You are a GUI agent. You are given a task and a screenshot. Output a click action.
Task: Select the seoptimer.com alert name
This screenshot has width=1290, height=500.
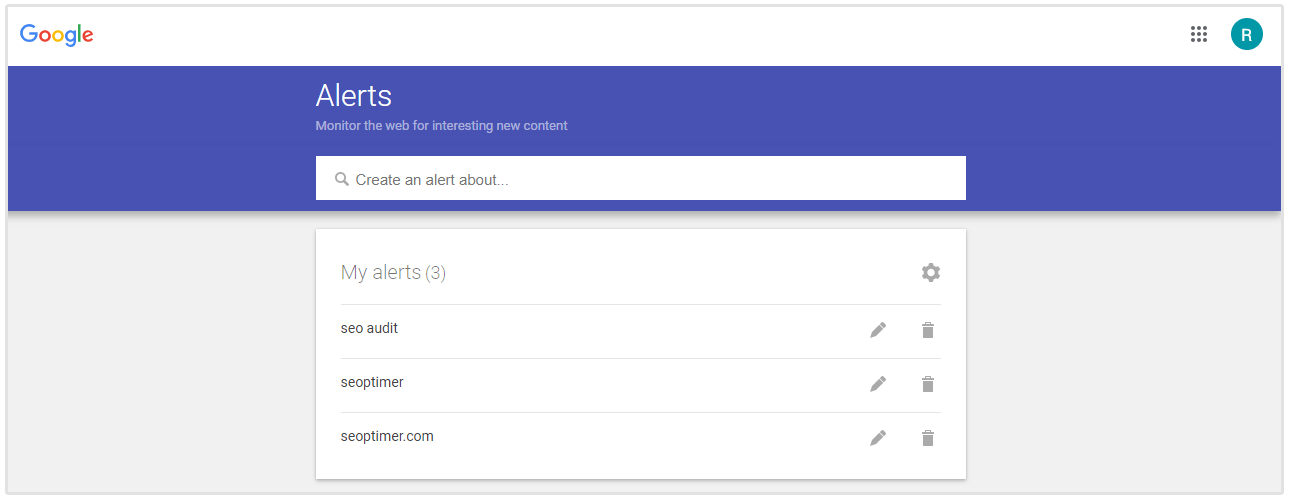387,436
